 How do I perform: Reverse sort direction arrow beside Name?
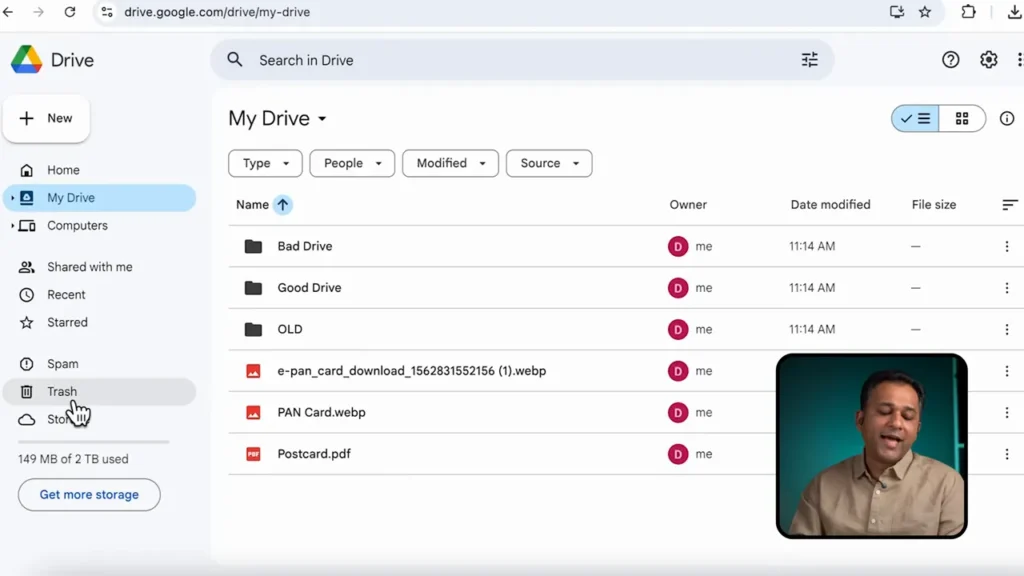click(283, 205)
